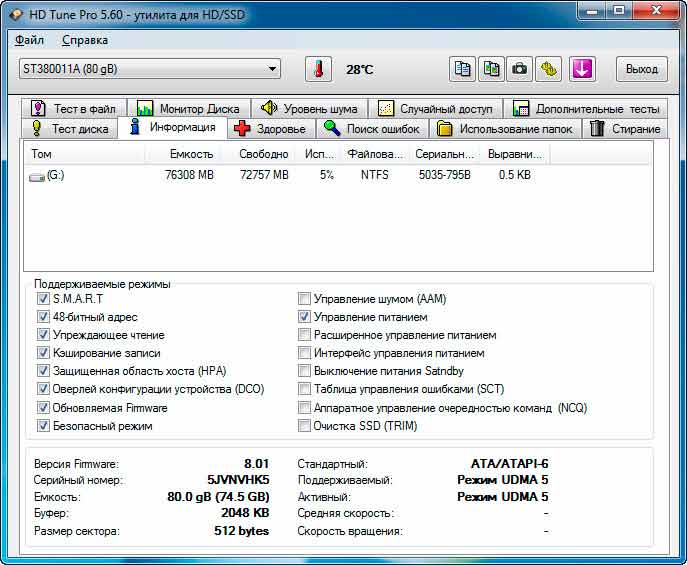Toggle the Обновляемая Firmware checkbox
The width and height of the screenshot is (687, 565).
click(x=43, y=408)
